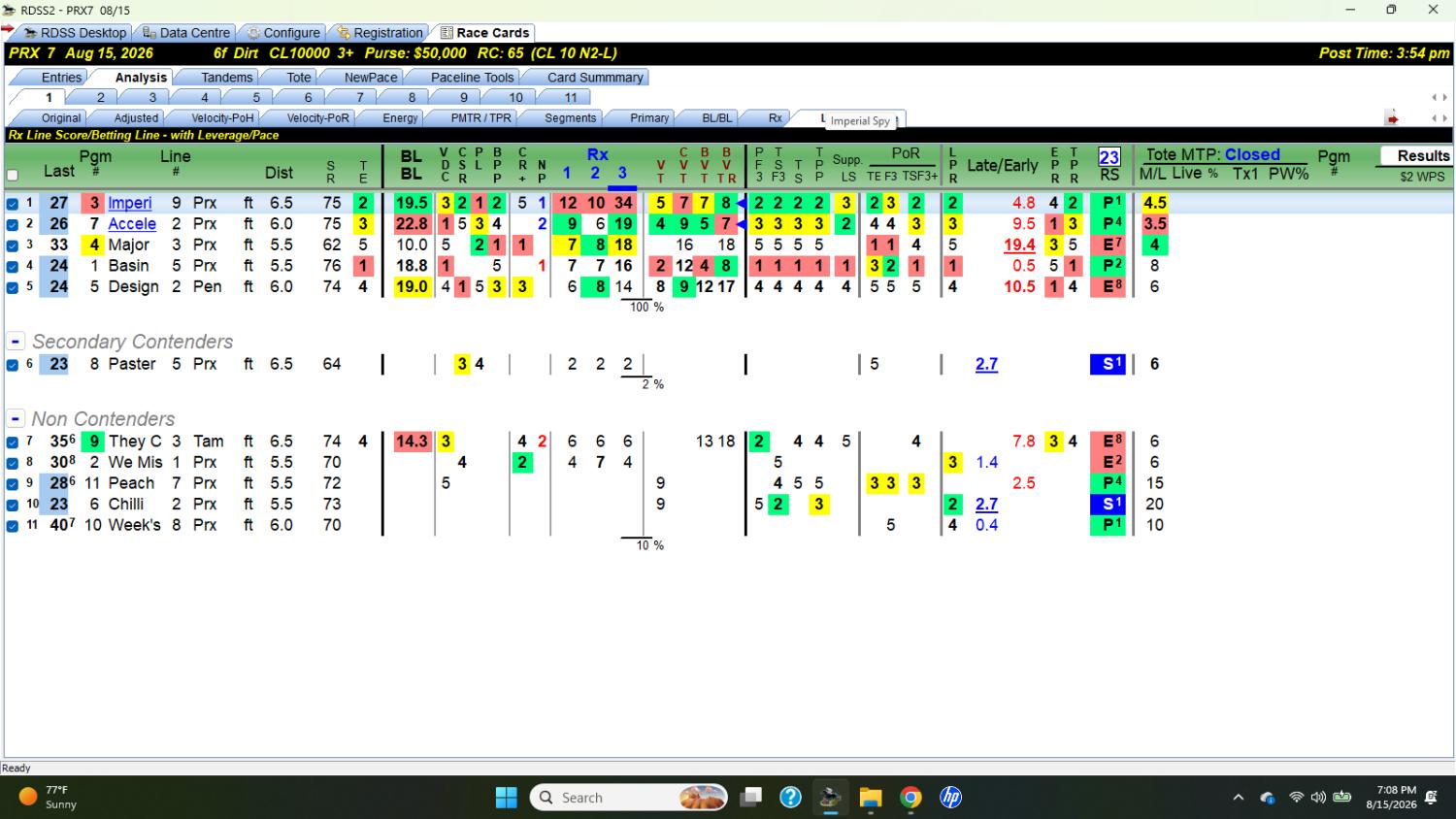Click the "Tote MTP: Closed" header text
The height and width of the screenshot is (819, 1456).
pyautogui.click(x=1213, y=154)
